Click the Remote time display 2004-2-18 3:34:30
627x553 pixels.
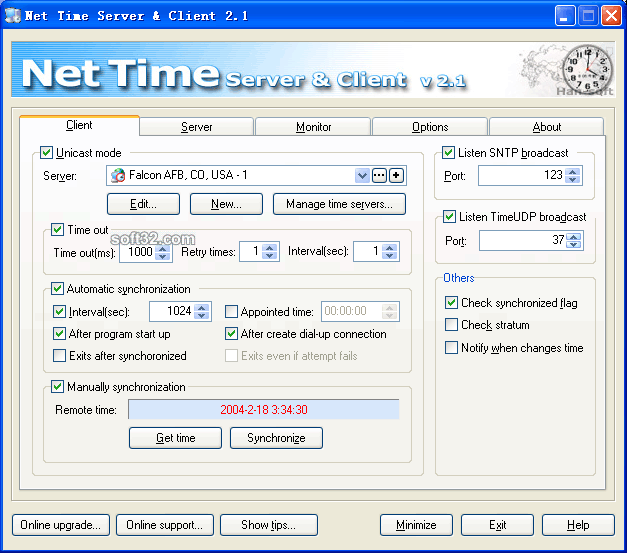264,409
